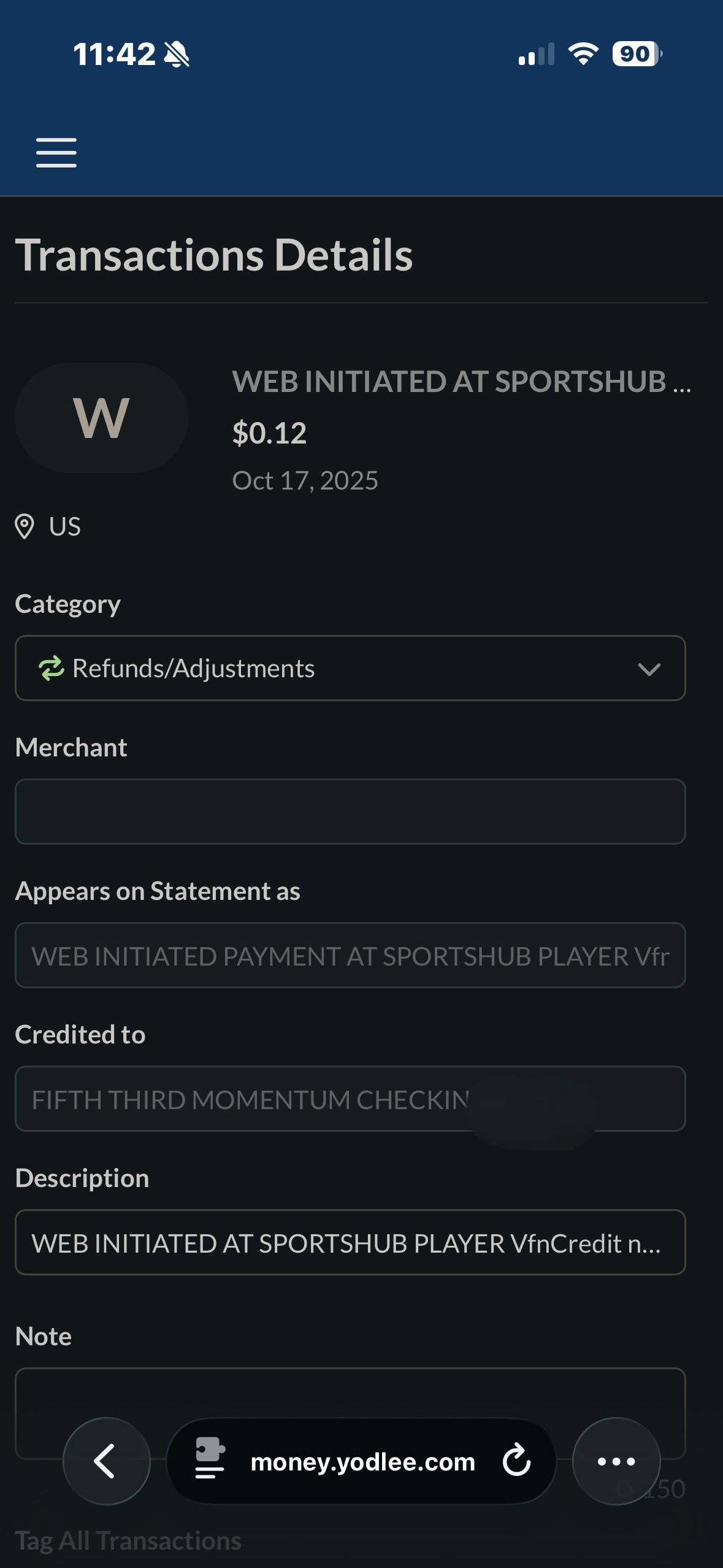The width and height of the screenshot is (723, 1568).
Task: Tap the Tag All Transactions label
Action: pos(128,1540)
